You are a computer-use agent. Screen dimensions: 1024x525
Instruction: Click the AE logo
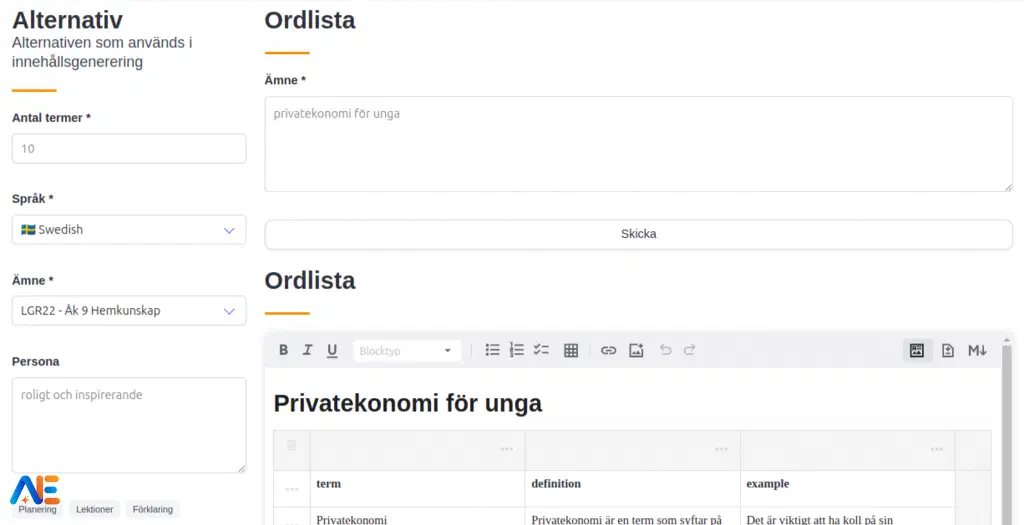coord(35,490)
